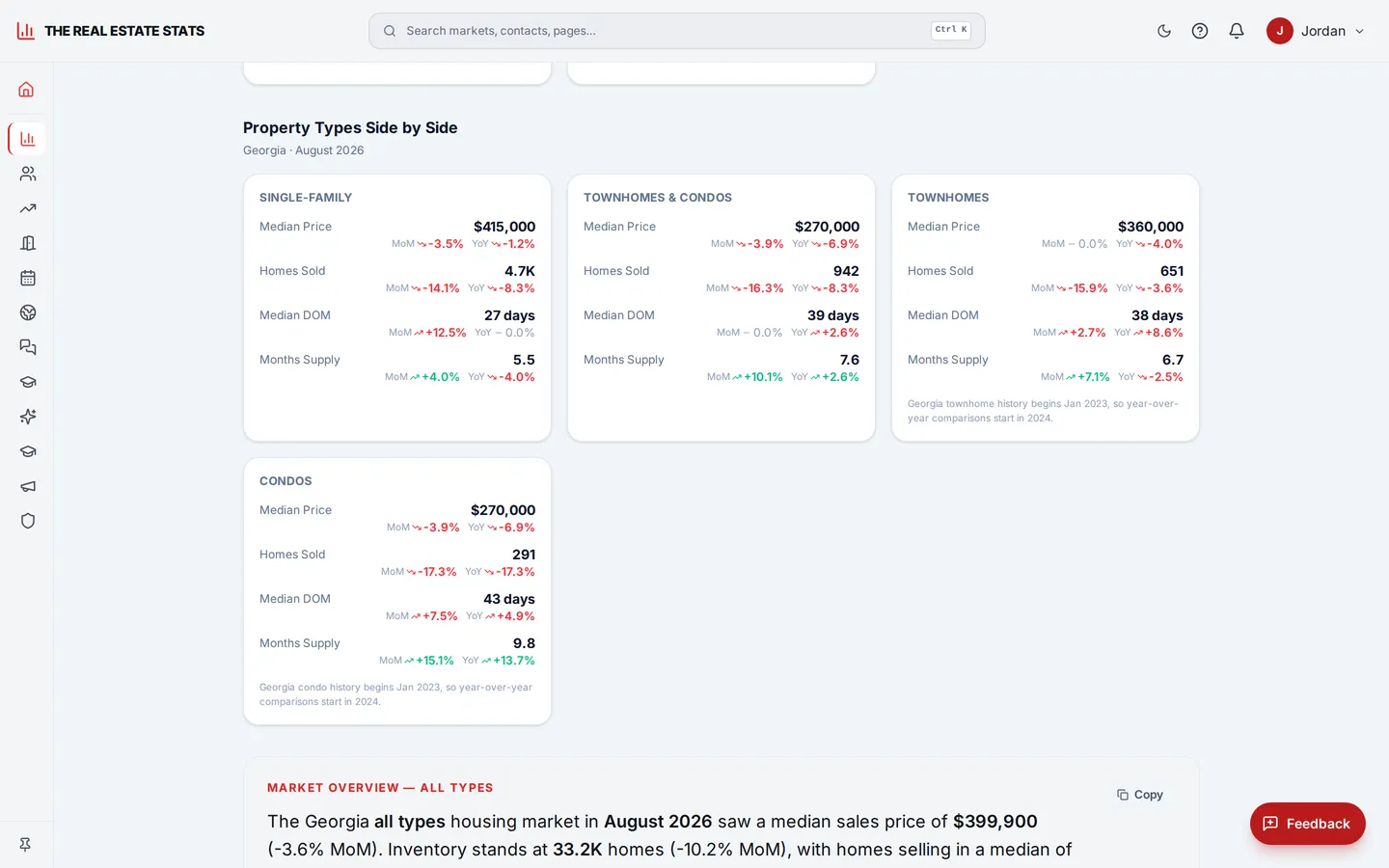Viewport: 1389px width, 868px height.
Task: Copy the market overview text
Action: click(x=1140, y=795)
